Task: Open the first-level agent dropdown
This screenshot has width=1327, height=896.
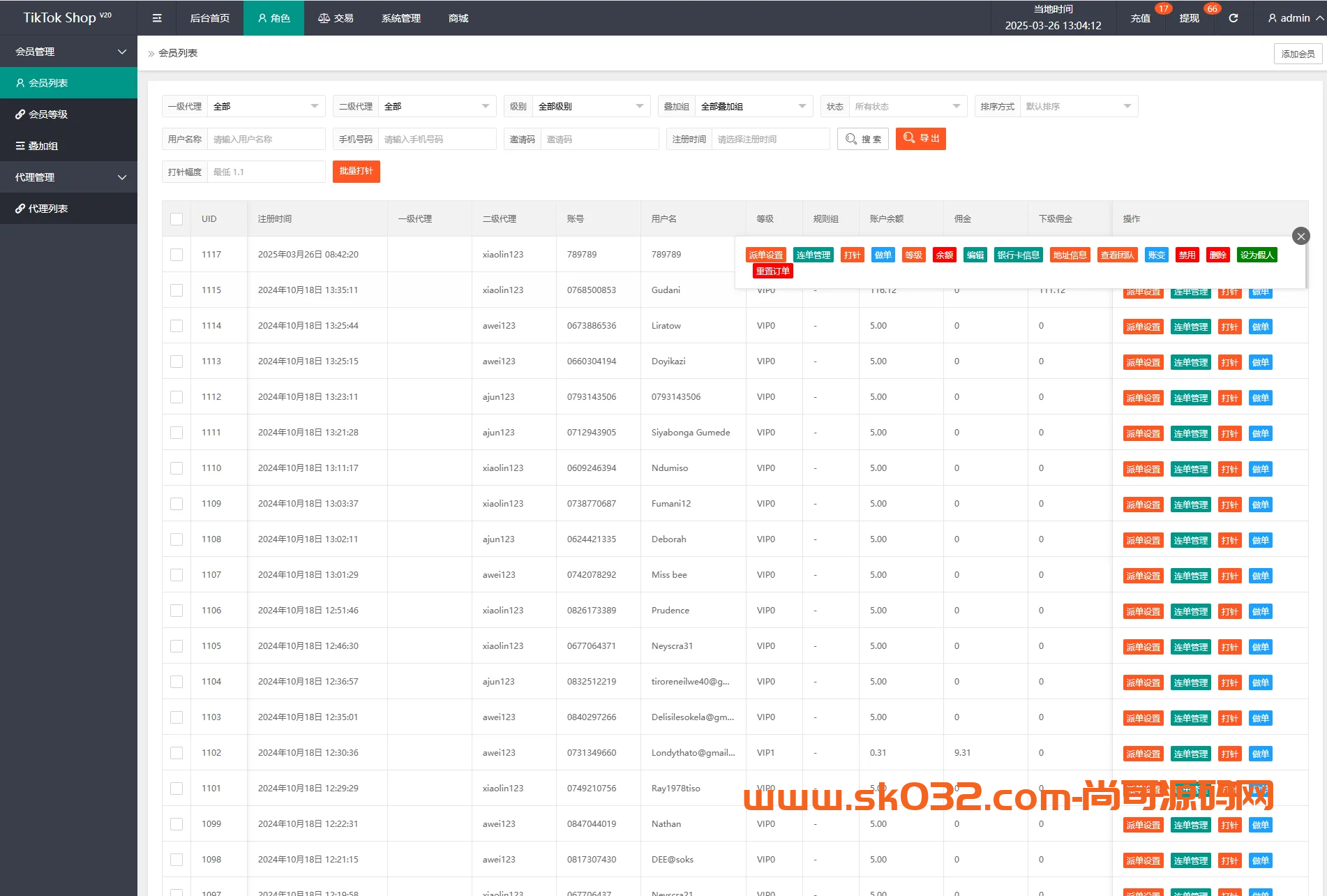Action: click(x=265, y=106)
